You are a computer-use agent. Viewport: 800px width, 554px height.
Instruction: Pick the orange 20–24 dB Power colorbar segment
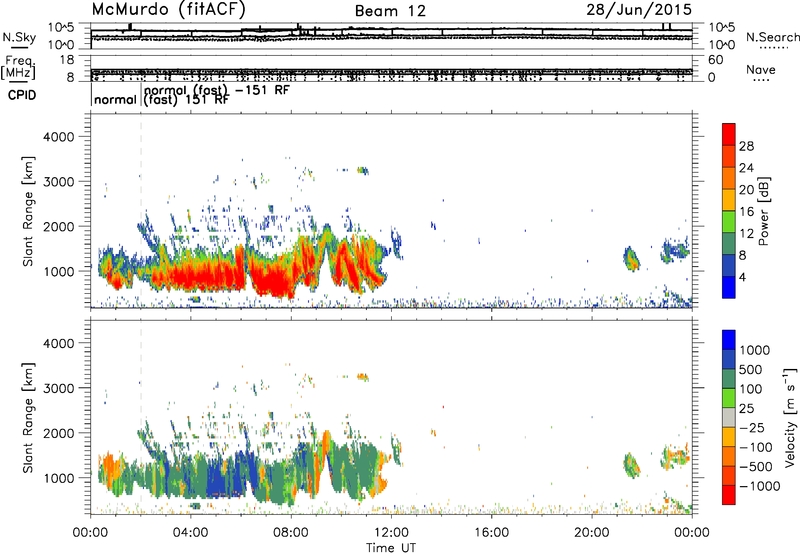tap(729, 178)
